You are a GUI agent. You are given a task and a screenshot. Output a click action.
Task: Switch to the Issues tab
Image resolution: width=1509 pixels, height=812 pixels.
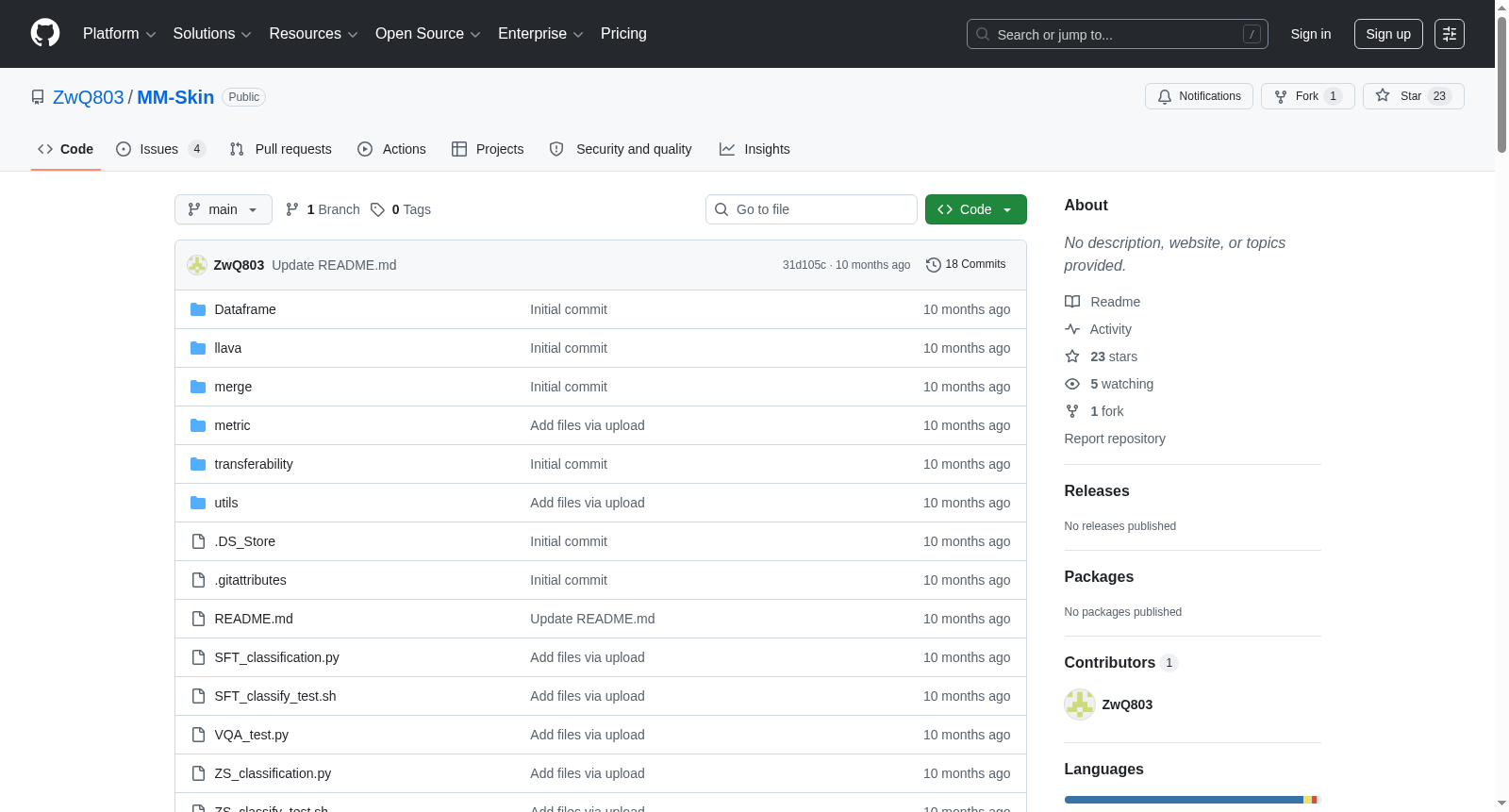(x=160, y=149)
